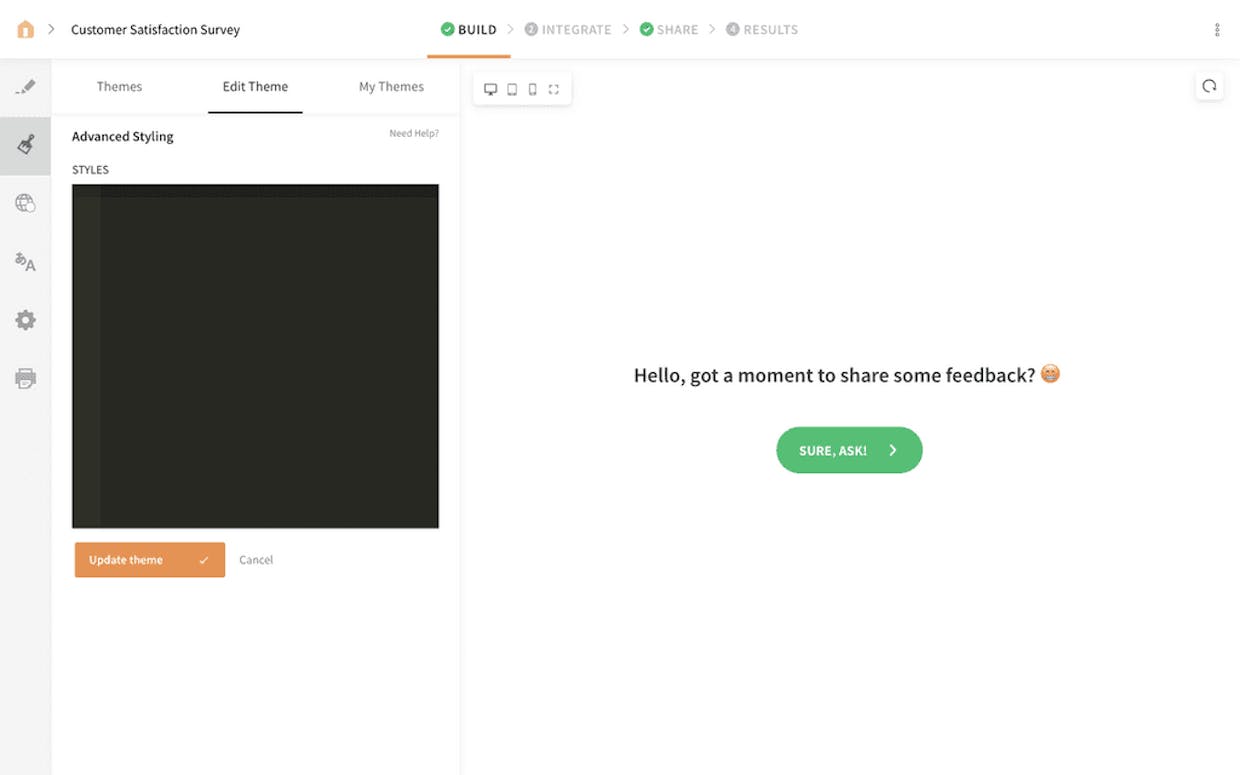The height and width of the screenshot is (775, 1240).
Task: Click the Cancel link
Action: (x=256, y=560)
